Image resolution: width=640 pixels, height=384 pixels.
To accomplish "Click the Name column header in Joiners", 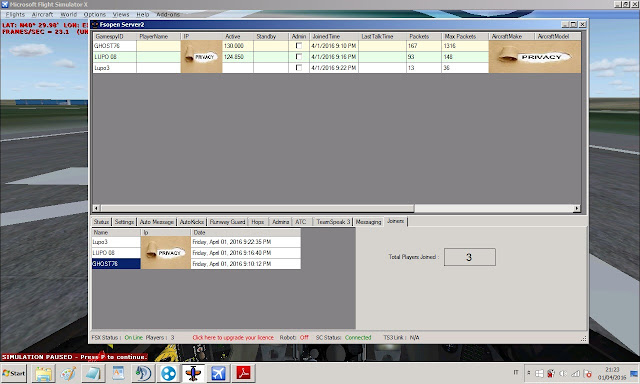I will coord(116,232).
